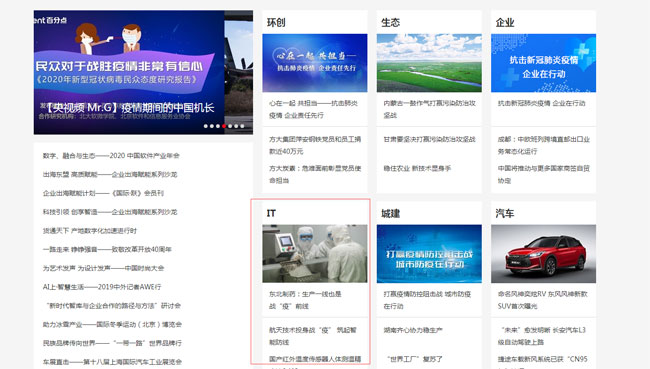Screen dimensions: 650x369
Task: Open 汽车 article about 捷途车载新风系统 CN95
Action: [543, 359]
